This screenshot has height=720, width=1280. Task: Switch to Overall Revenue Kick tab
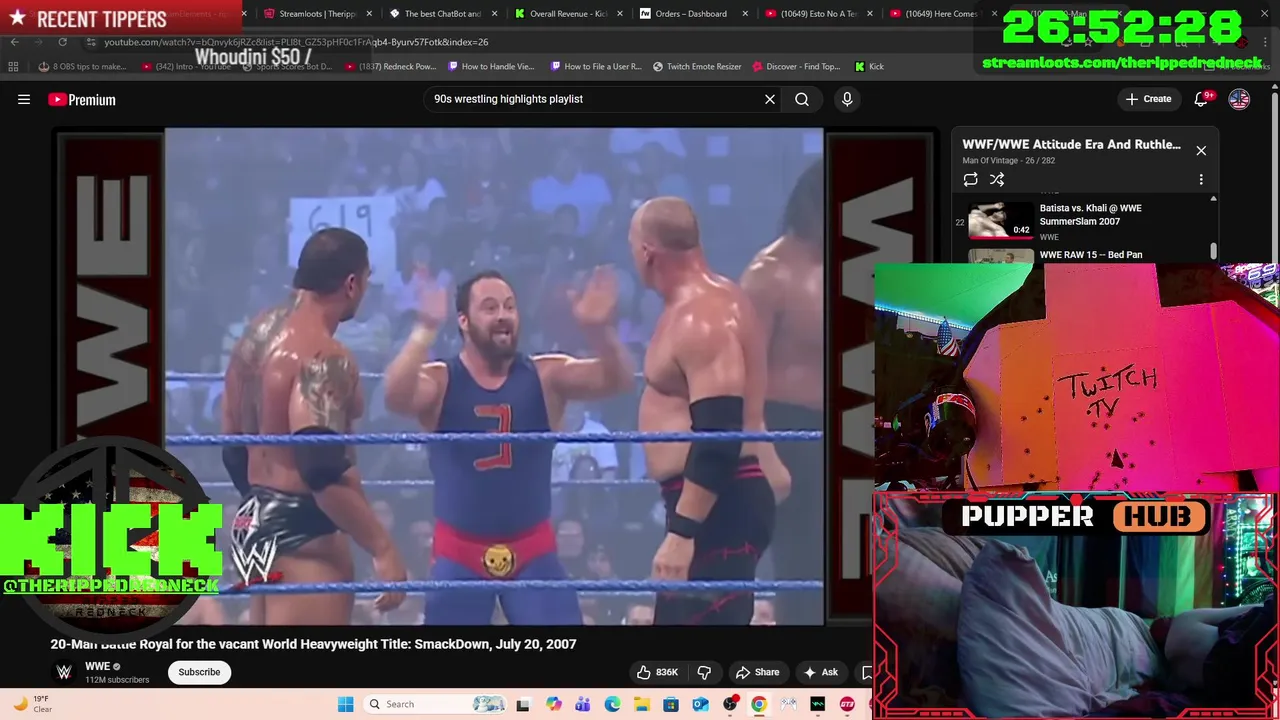tap(567, 14)
